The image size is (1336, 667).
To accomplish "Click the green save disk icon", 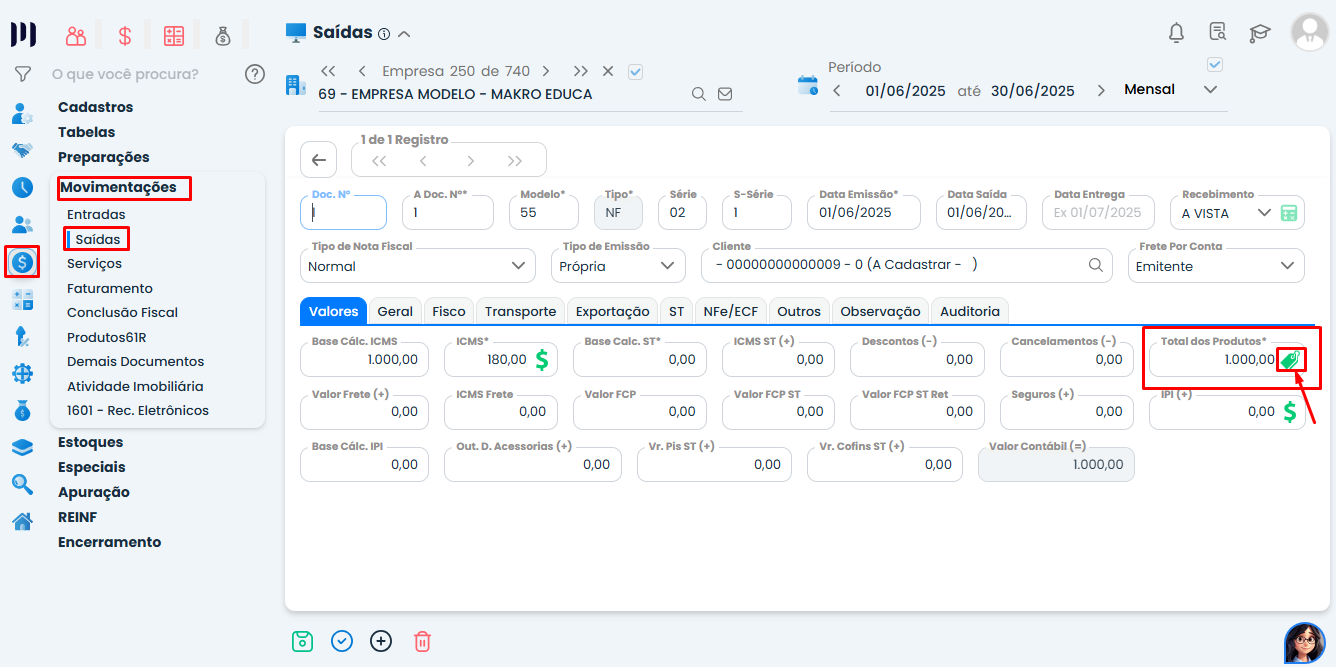I will click(x=302, y=641).
